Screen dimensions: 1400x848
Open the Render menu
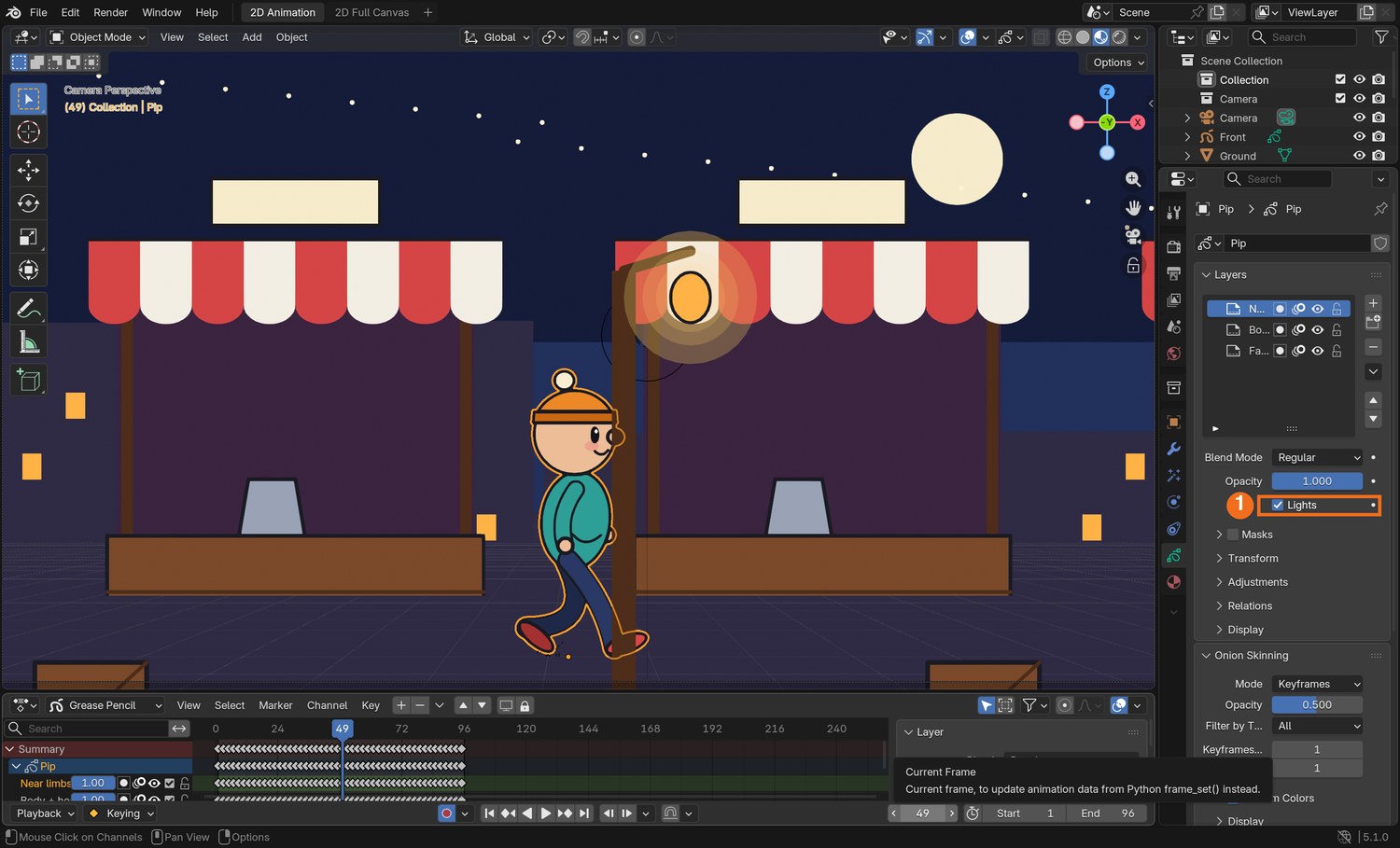pyautogui.click(x=110, y=12)
